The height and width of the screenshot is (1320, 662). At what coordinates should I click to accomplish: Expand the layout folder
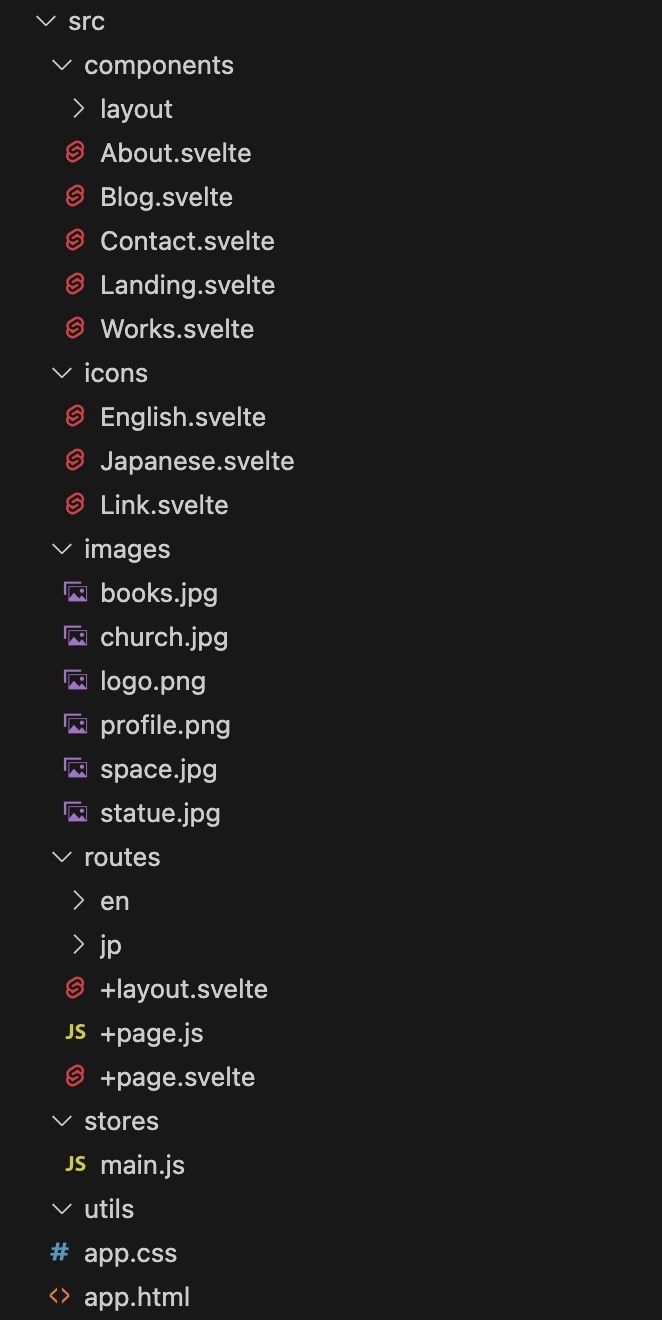(x=79, y=109)
